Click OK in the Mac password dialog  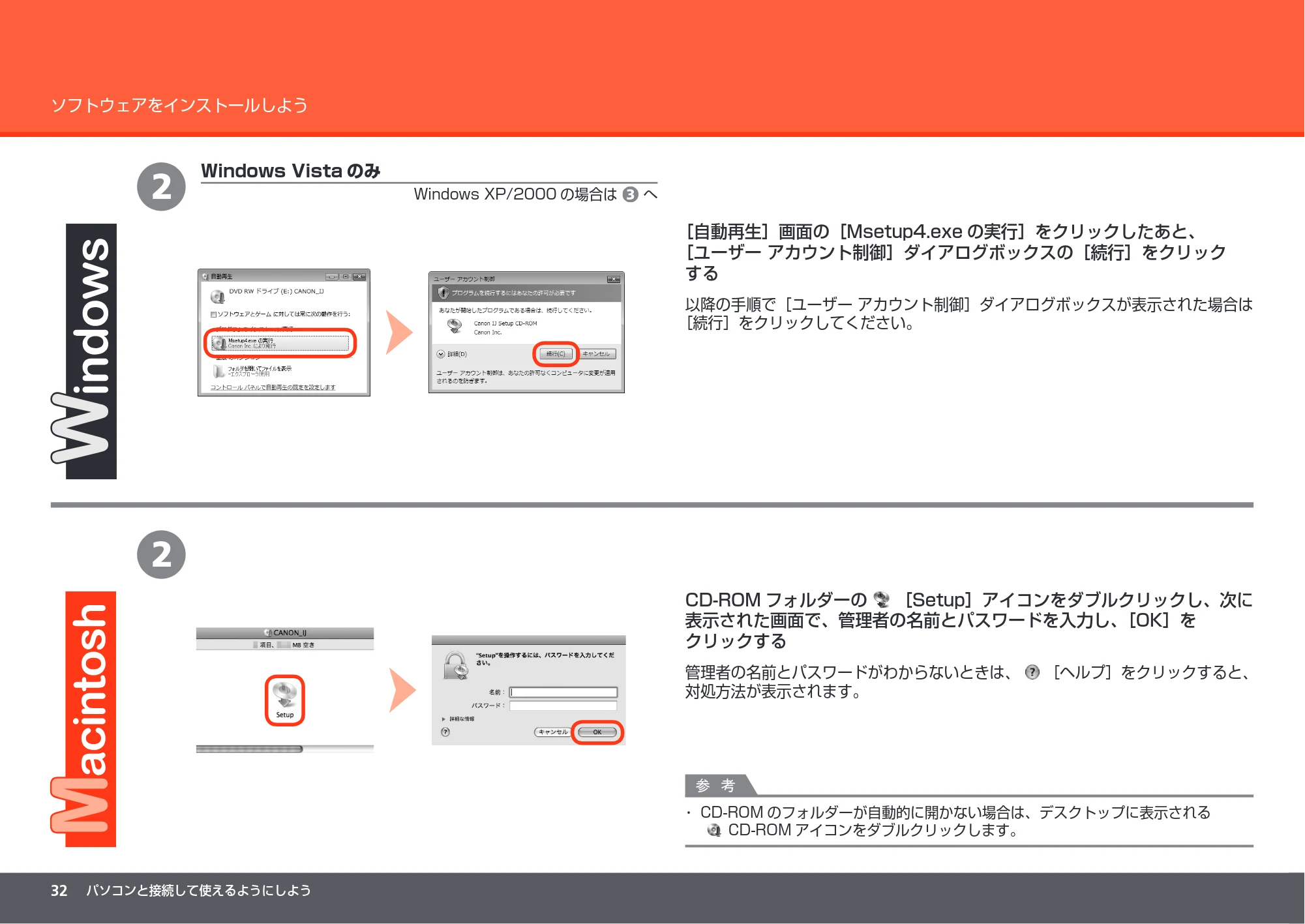pos(597,732)
